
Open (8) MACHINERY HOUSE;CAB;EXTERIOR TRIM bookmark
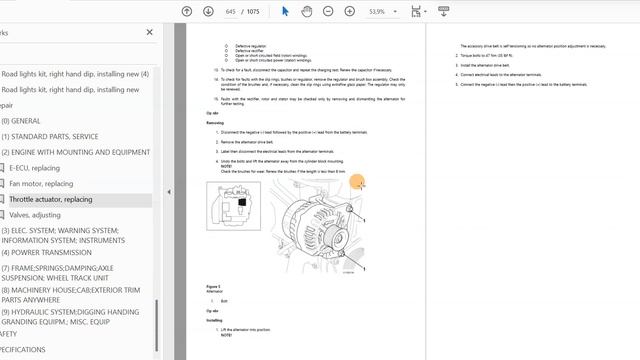click(x=71, y=295)
